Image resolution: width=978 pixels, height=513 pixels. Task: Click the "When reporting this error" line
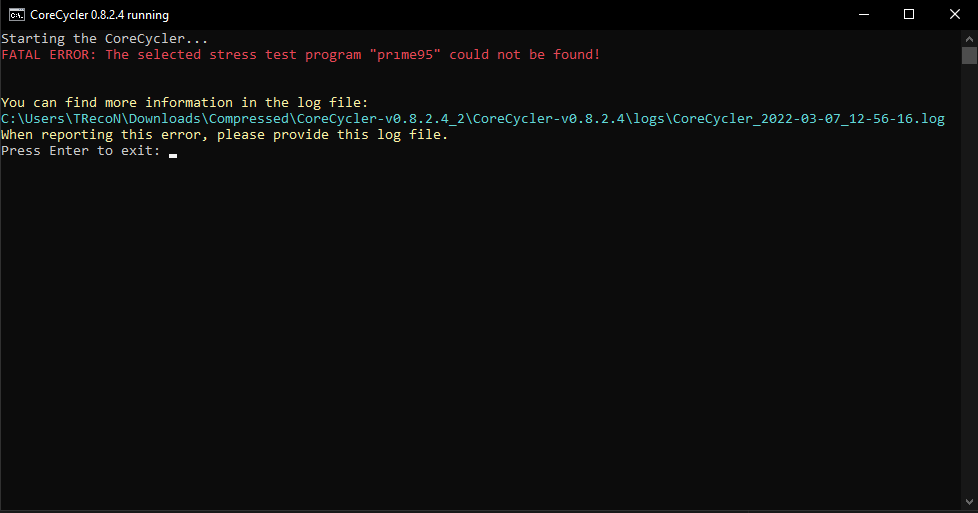pos(225,135)
